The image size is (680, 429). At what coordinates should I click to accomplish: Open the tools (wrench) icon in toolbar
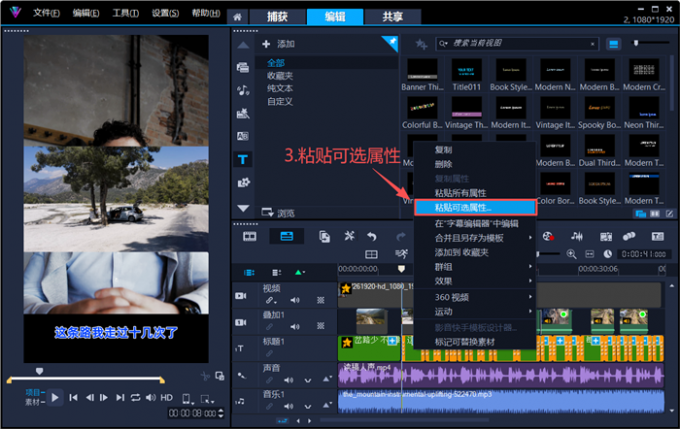tap(349, 236)
